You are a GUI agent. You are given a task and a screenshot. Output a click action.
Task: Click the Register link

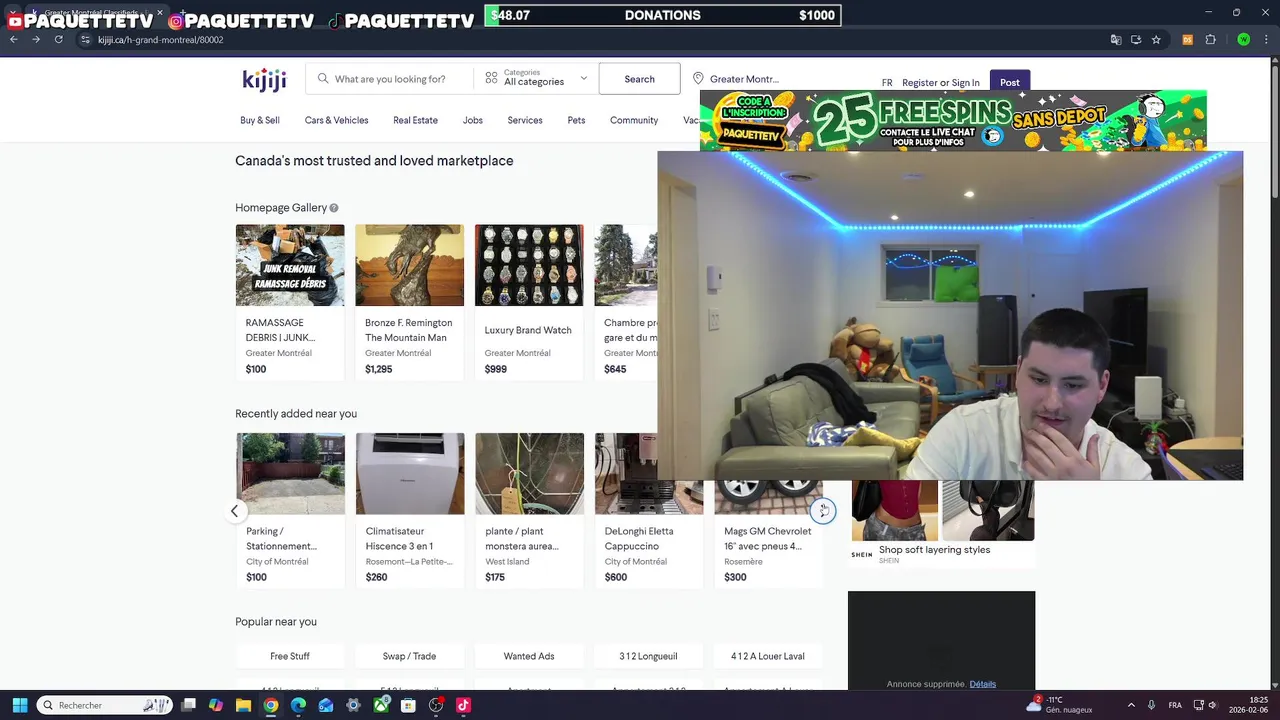point(920,83)
